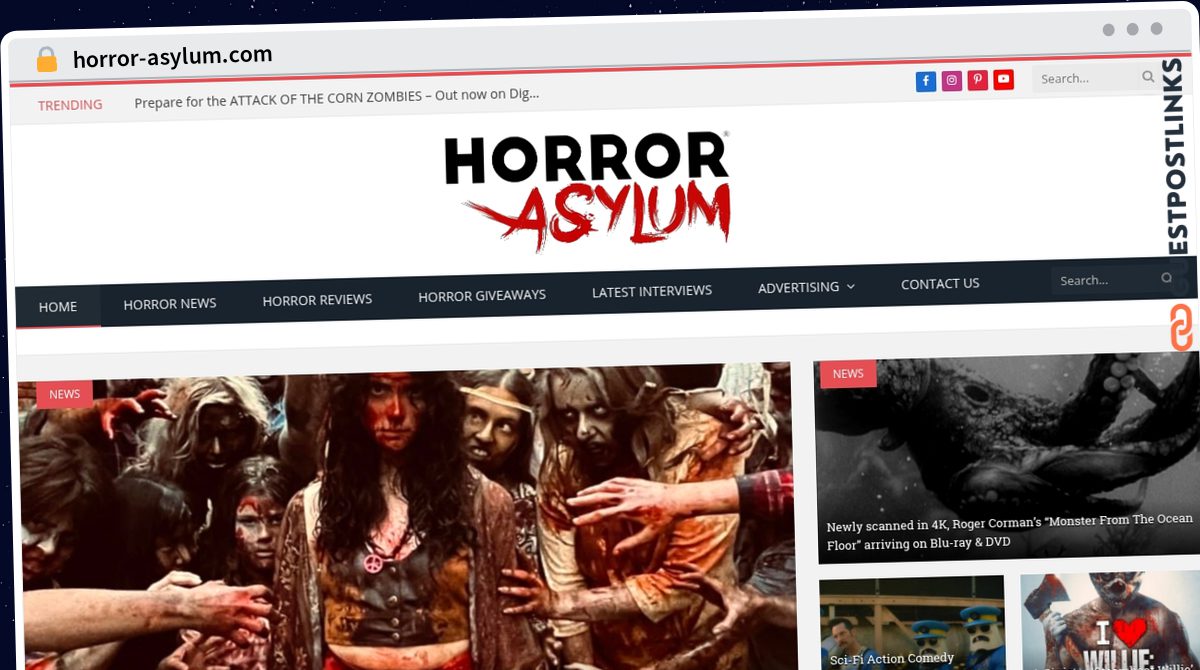This screenshot has height=670, width=1200.
Task: Open the I Love Willie poster thumbnail
Action: pyautogui.click(x=1110, y=620)
